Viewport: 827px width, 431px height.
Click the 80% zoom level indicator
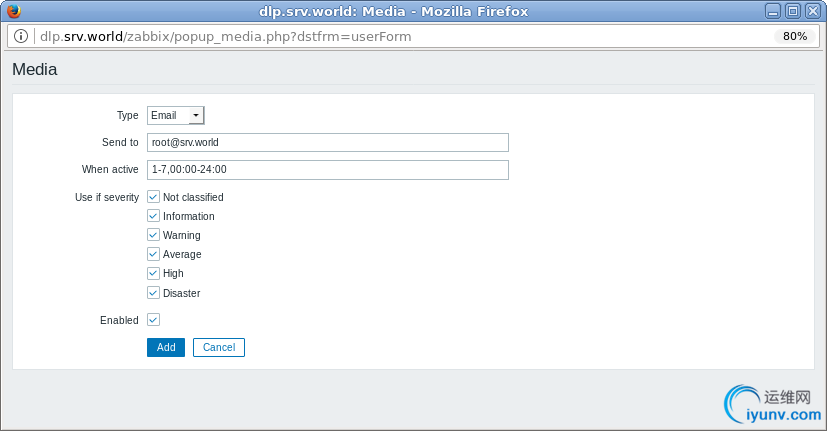[x=795, y=36]
